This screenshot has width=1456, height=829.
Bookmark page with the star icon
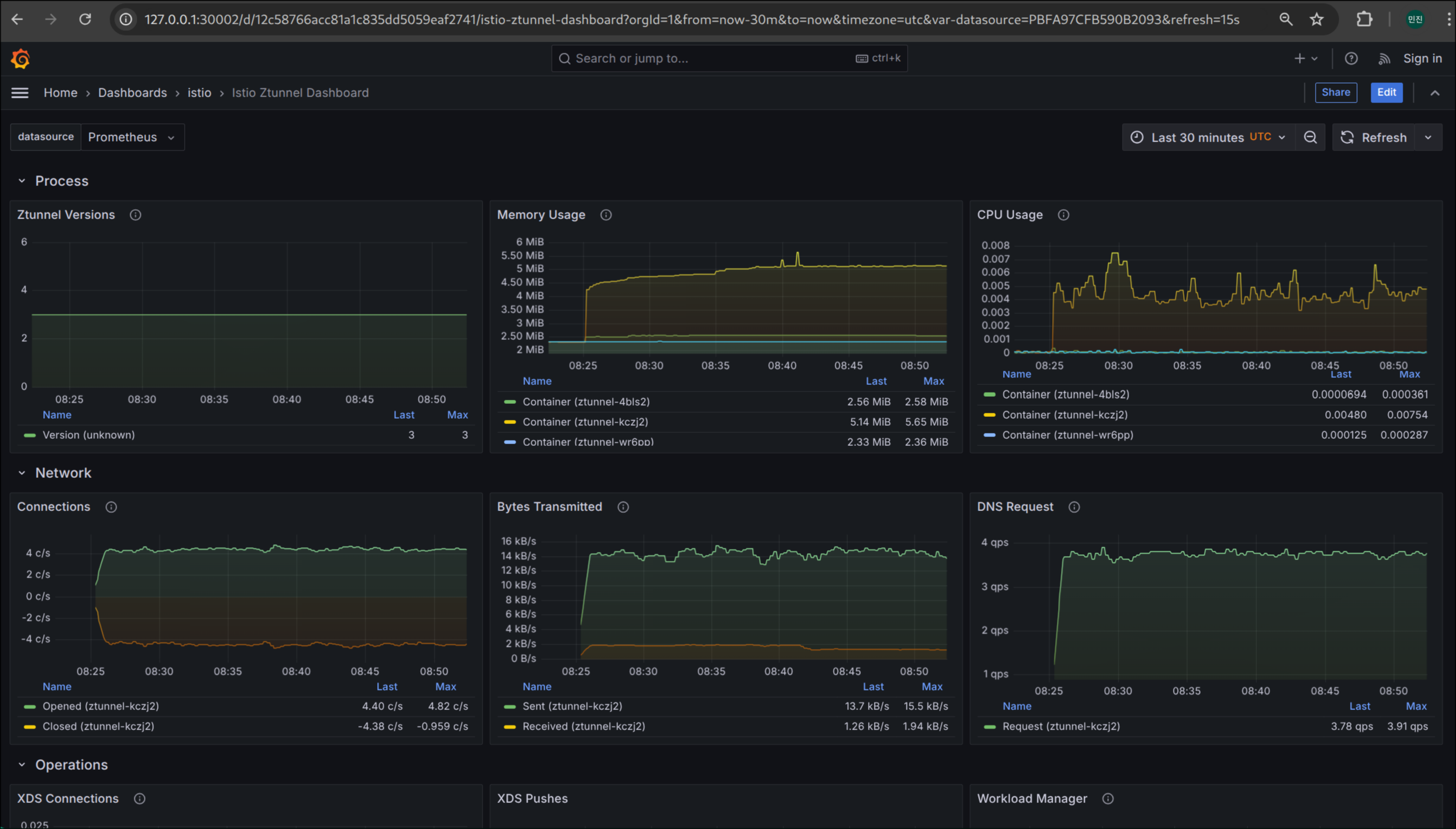point(1316,20)
